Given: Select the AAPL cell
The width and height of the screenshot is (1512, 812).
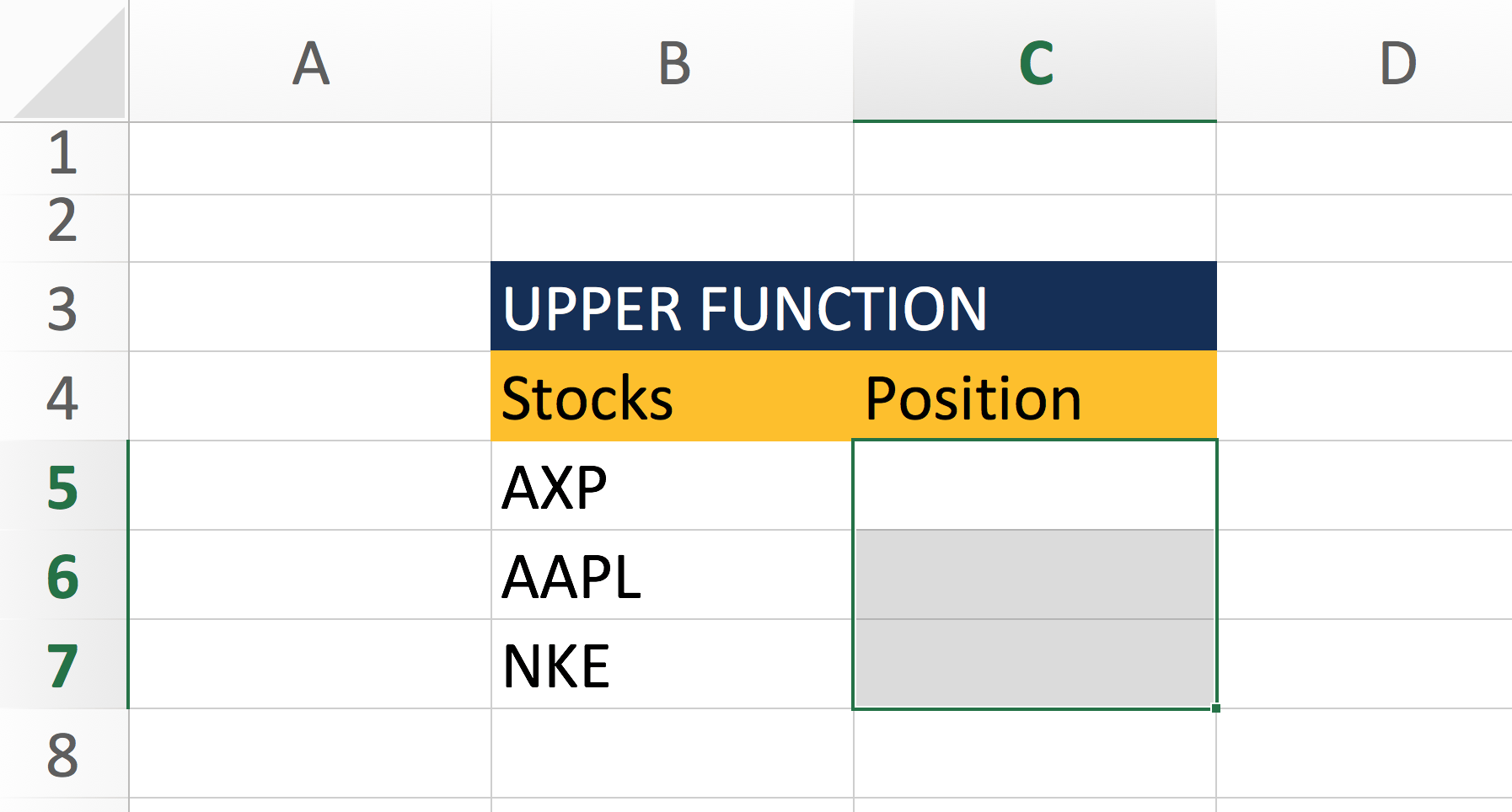Looking at the screenshot, I should (673, 574).
